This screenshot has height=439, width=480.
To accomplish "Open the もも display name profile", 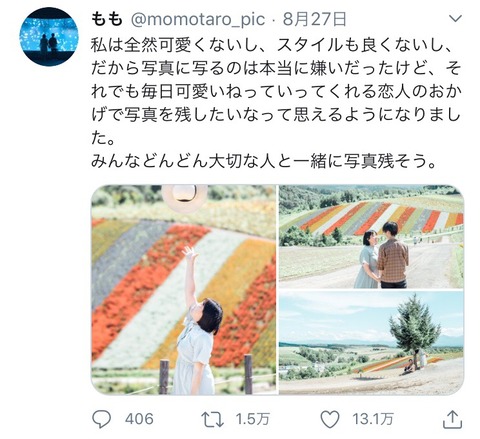I will click(107, 19).
